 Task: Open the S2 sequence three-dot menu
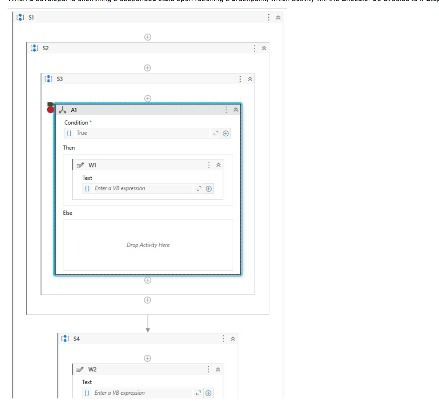[254, 48]
